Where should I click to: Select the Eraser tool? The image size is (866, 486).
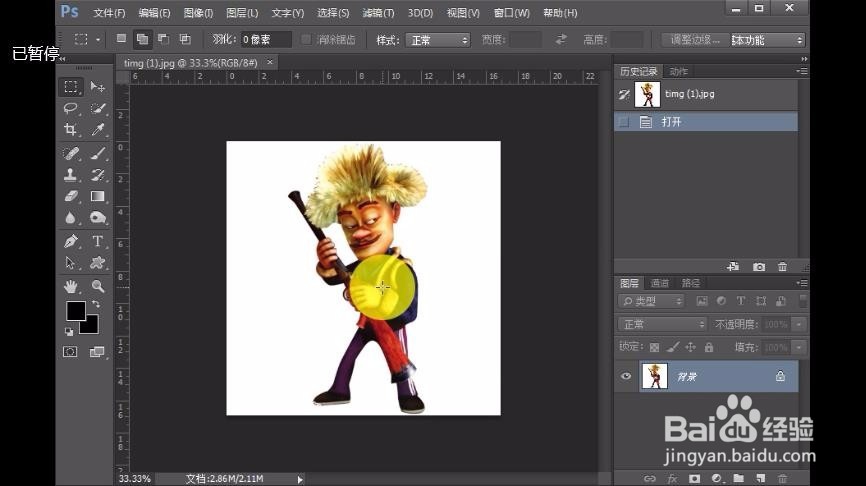(x=70, y=196)
